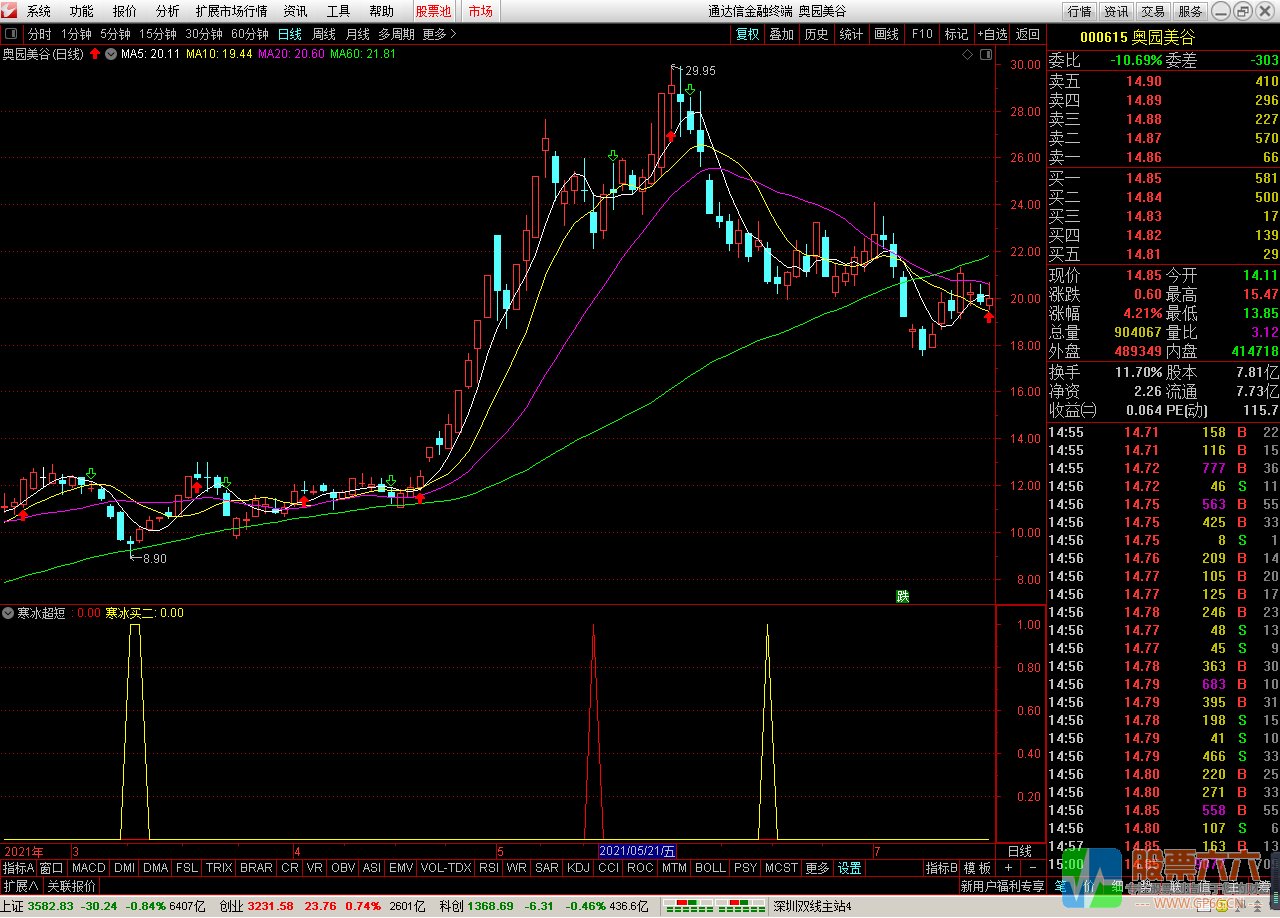Click the 股票池 button
1280x918 pixels.
[x=434, y=11]
